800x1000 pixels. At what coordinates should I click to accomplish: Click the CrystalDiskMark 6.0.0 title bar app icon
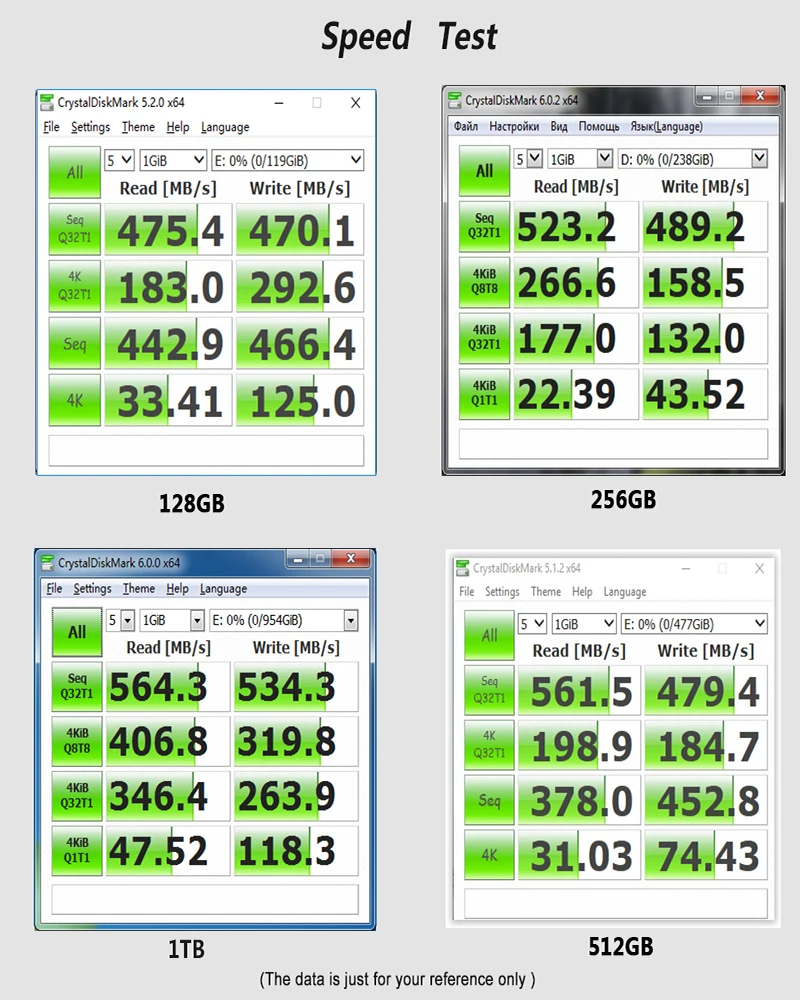tap(47, 562)
